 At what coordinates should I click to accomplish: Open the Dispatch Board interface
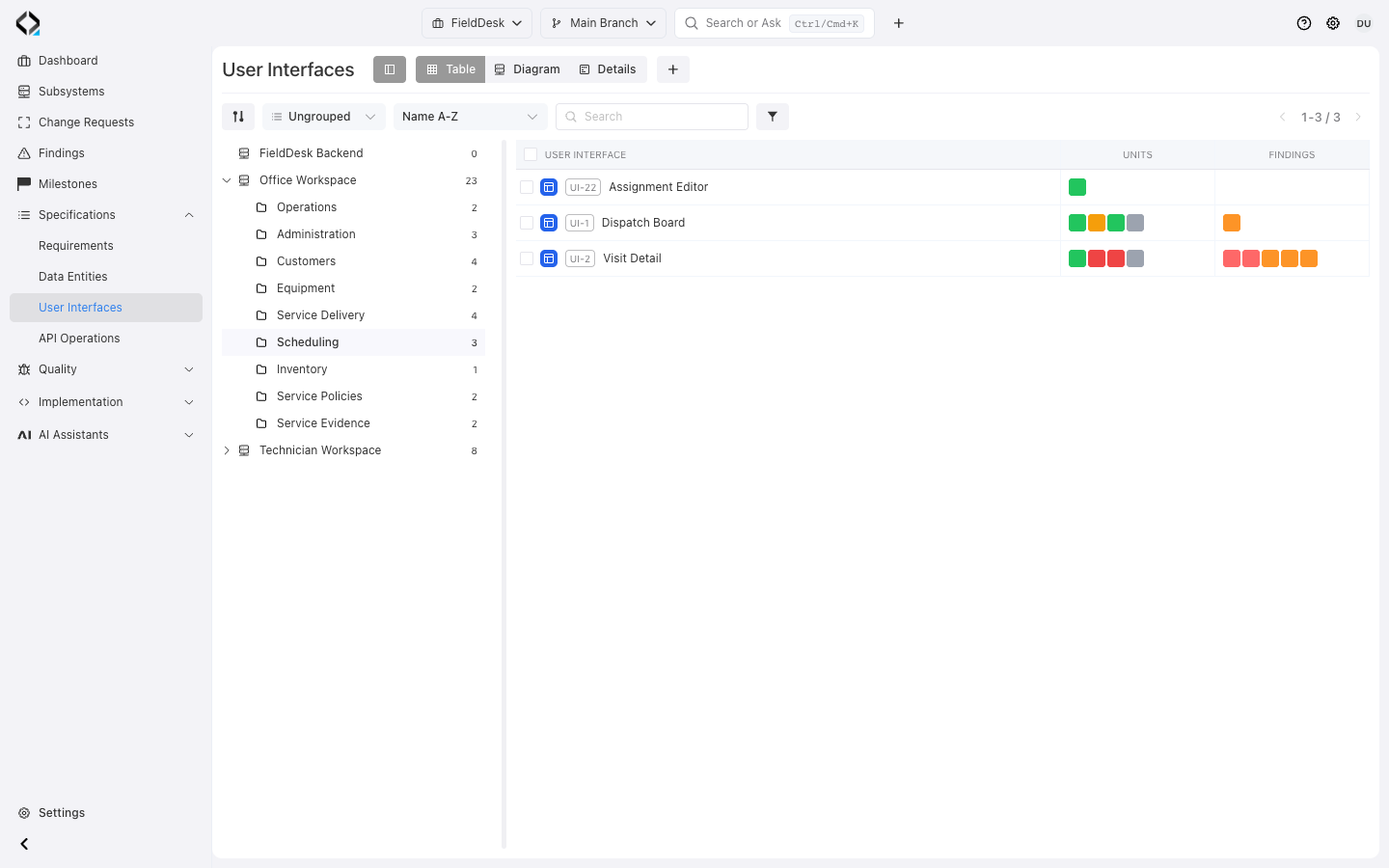[643, 223]
